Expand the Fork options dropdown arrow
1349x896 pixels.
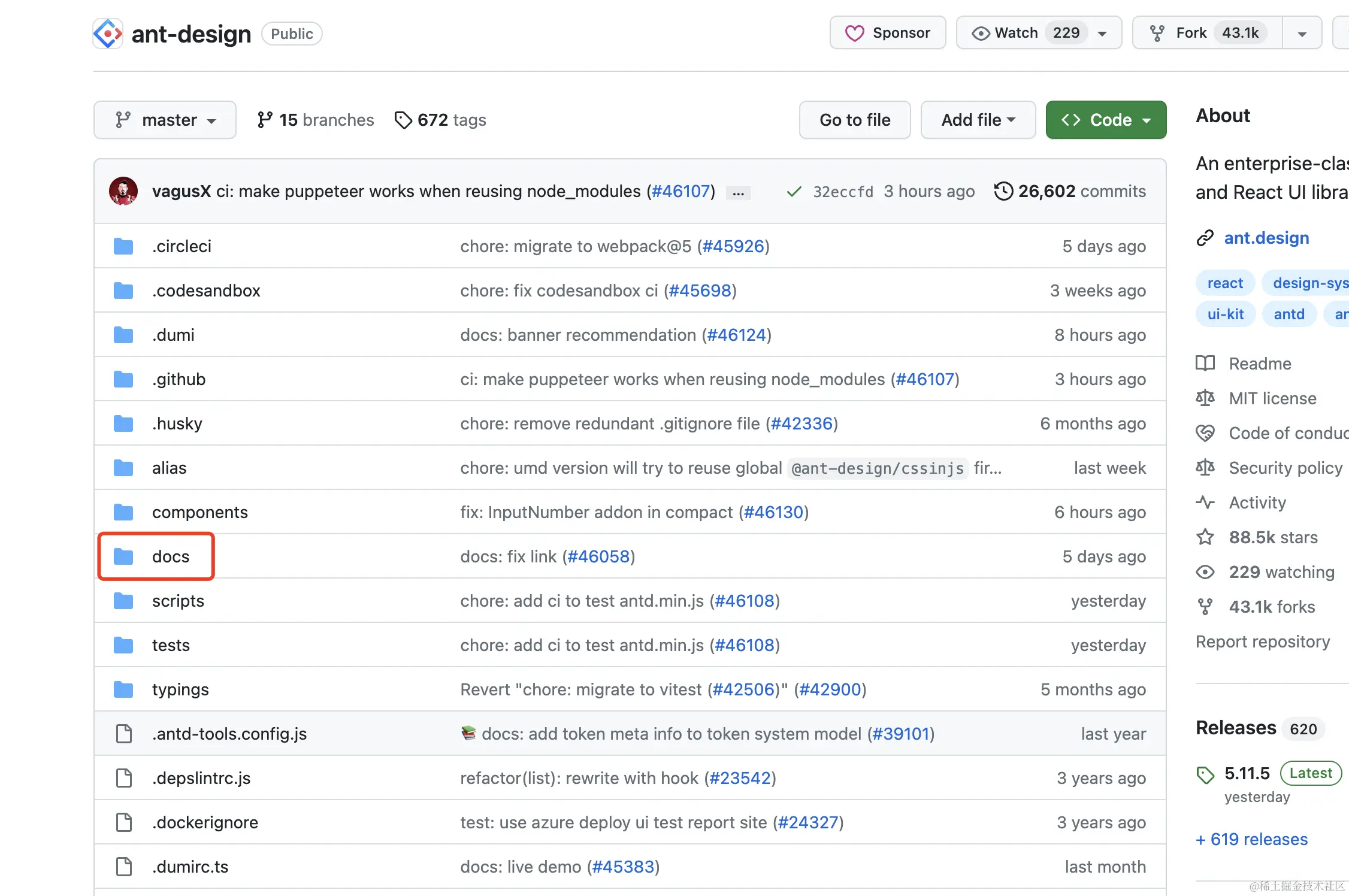pos(1302,34)
